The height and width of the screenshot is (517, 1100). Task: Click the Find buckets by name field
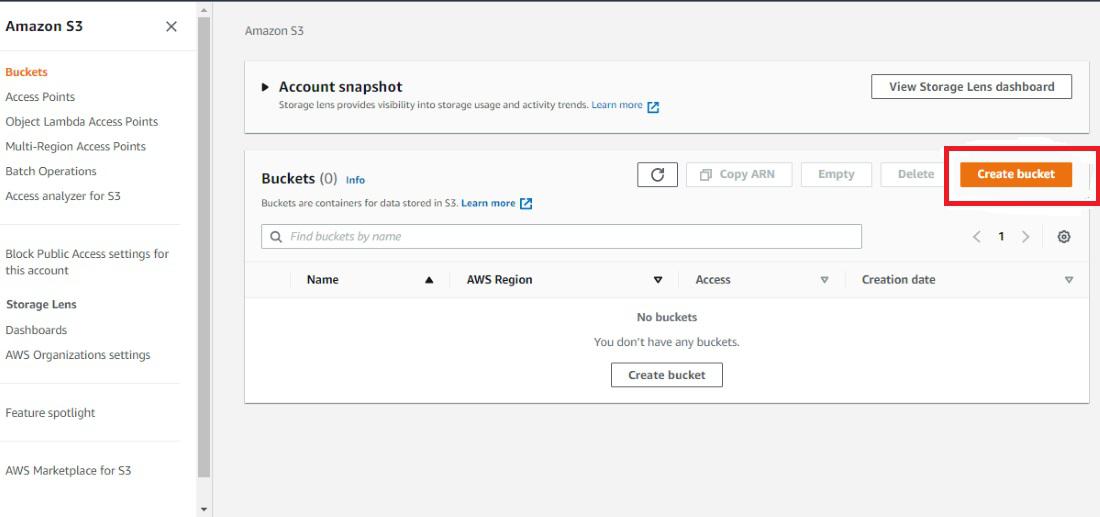(x=570, y=237)
